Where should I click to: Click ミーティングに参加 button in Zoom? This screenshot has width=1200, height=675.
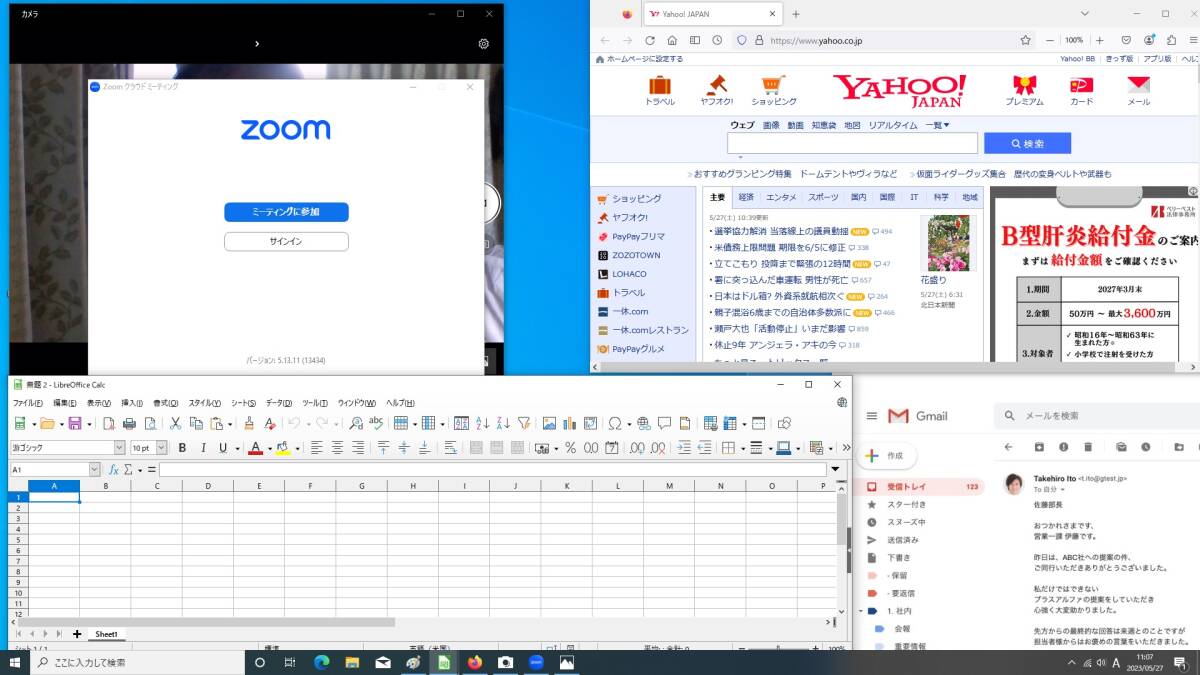click(x=286, y=212)
